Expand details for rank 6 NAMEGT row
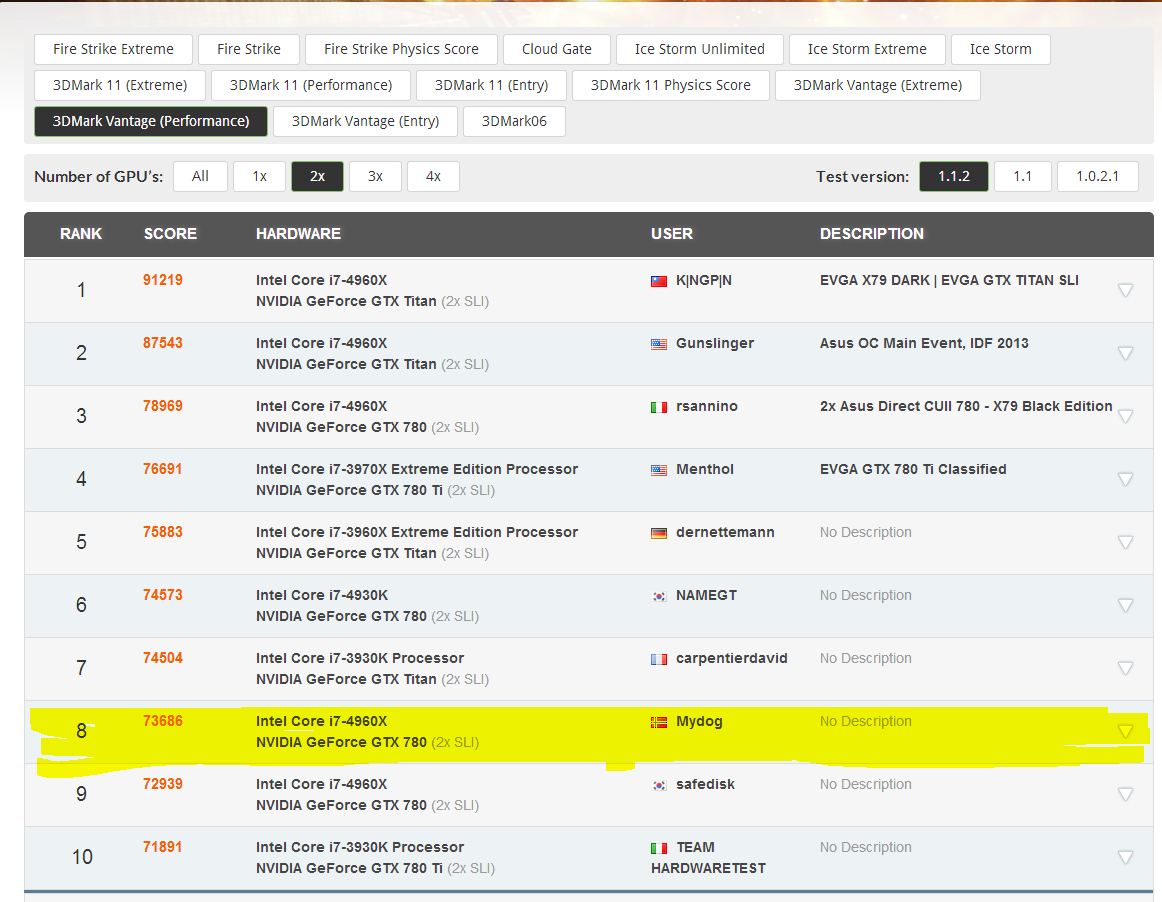The height and width of the screenshot is (902, 1162). (1125, 606)
